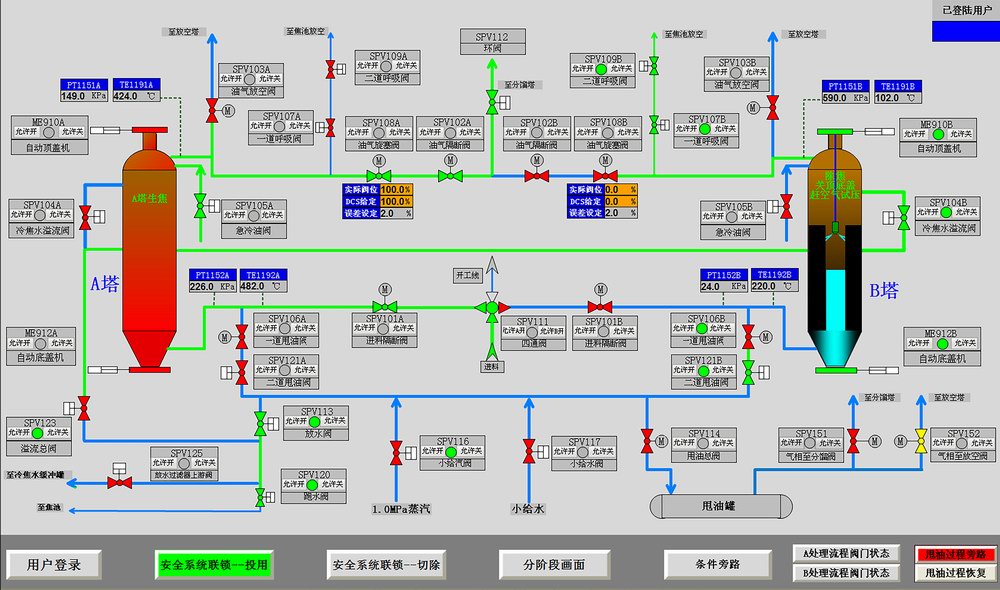
Task: Click the SPV123 溢流总阀 valve symbol
Action: tap(84, 408)
